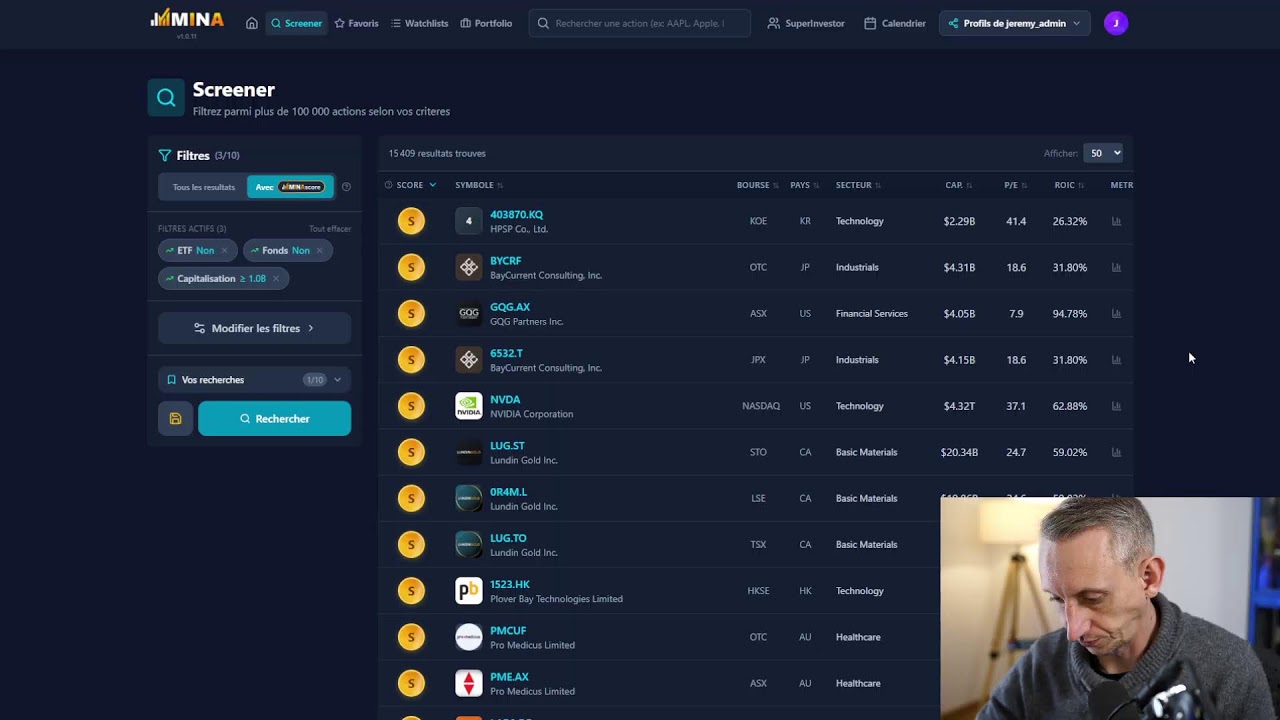Open the Favoris tab

[356, 23]
